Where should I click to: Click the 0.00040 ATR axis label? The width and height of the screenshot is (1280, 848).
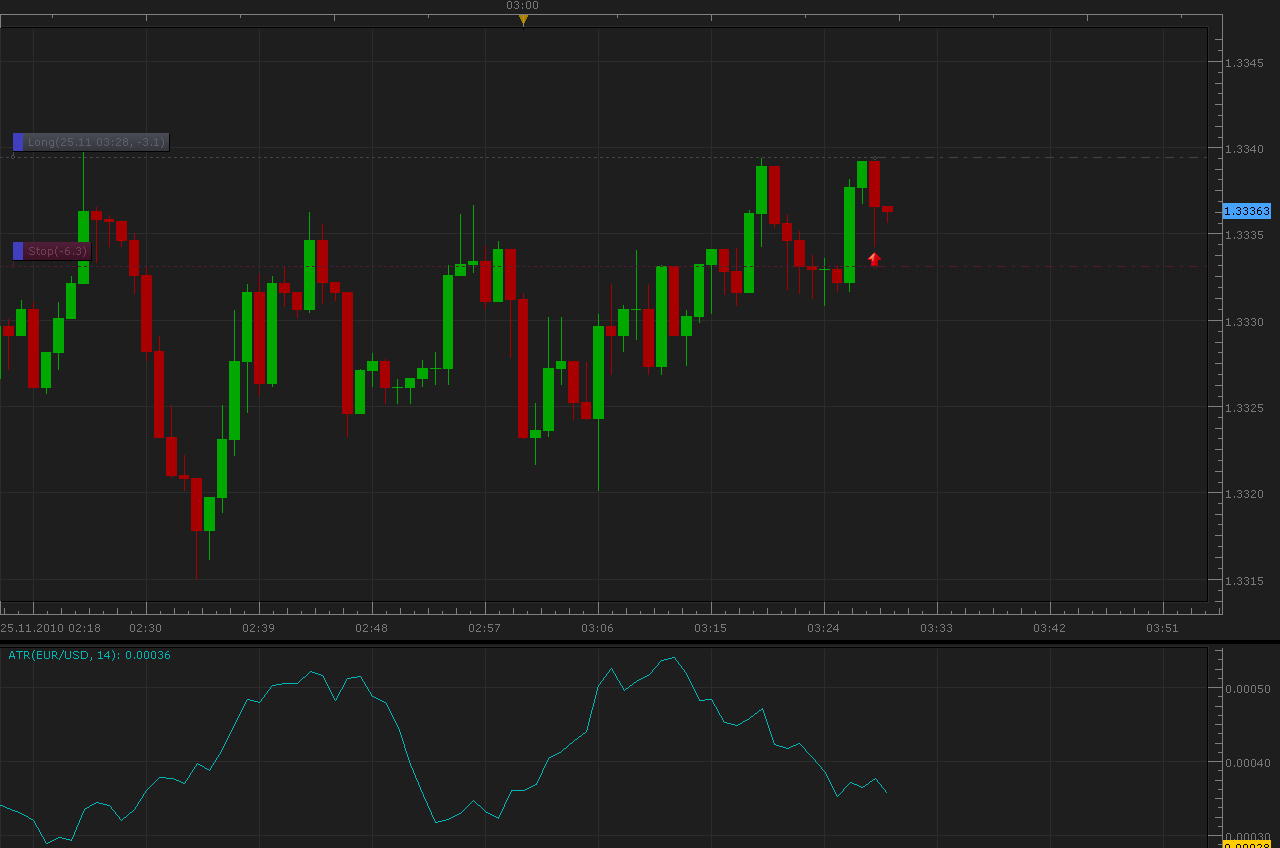[1247, 763]
